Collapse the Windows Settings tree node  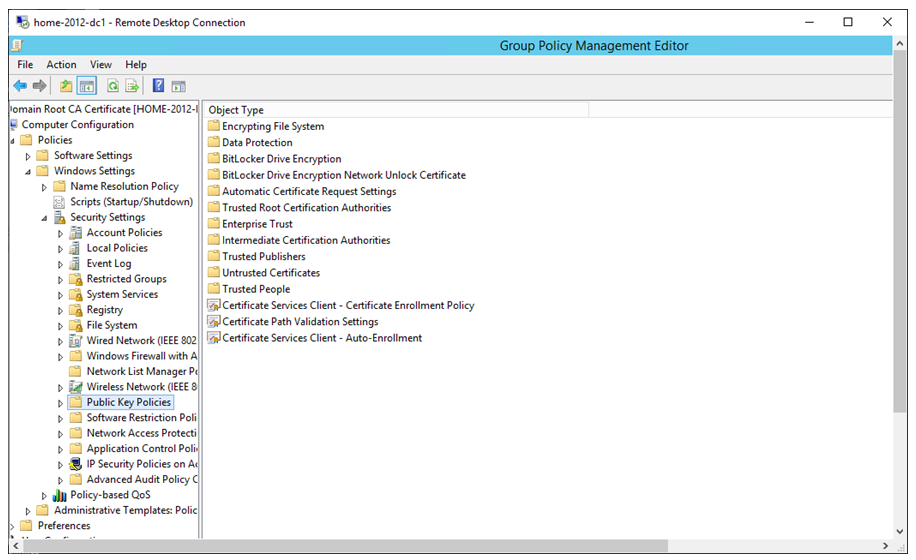pyautogui.click(x=27, y=172)
